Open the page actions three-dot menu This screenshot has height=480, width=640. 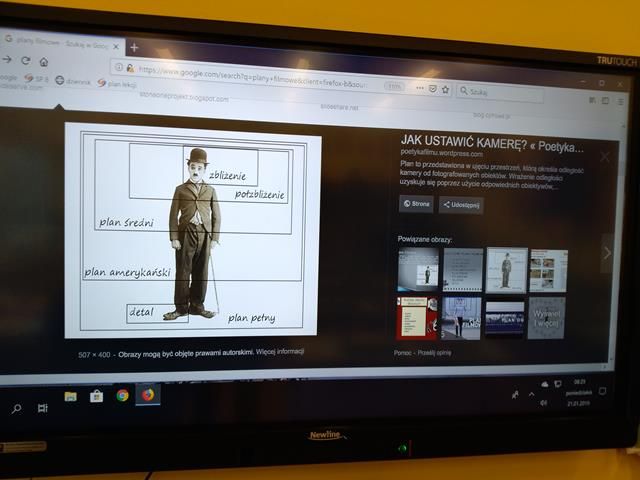click(x=420, y=88)
